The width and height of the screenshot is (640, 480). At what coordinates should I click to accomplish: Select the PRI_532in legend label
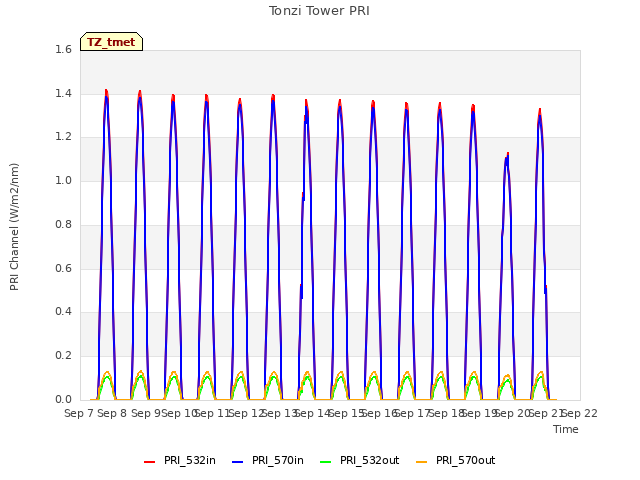coord(190,460)
